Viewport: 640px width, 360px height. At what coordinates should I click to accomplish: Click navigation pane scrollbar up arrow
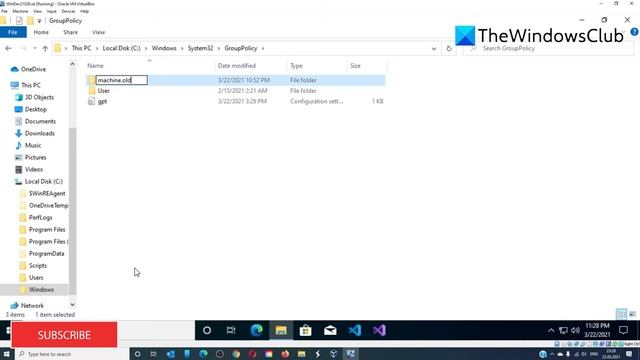(x=72, y=64)
